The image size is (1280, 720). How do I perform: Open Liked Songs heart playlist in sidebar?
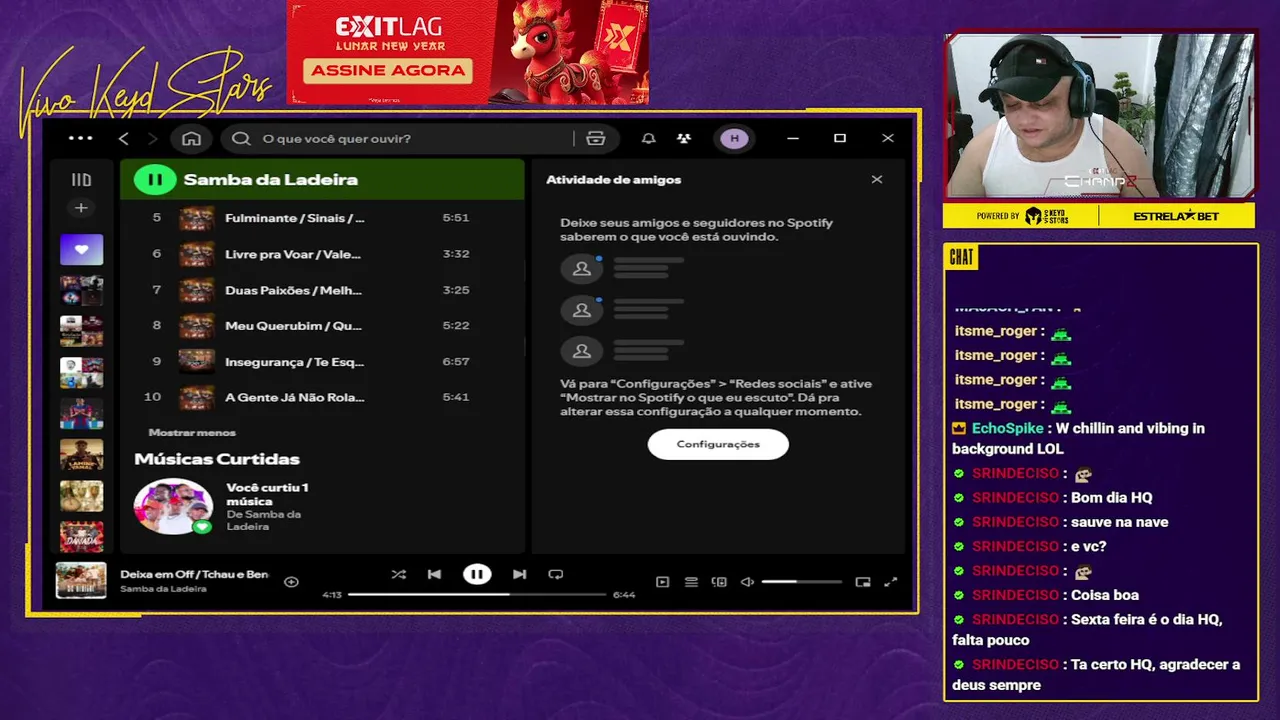pos(81,249)
